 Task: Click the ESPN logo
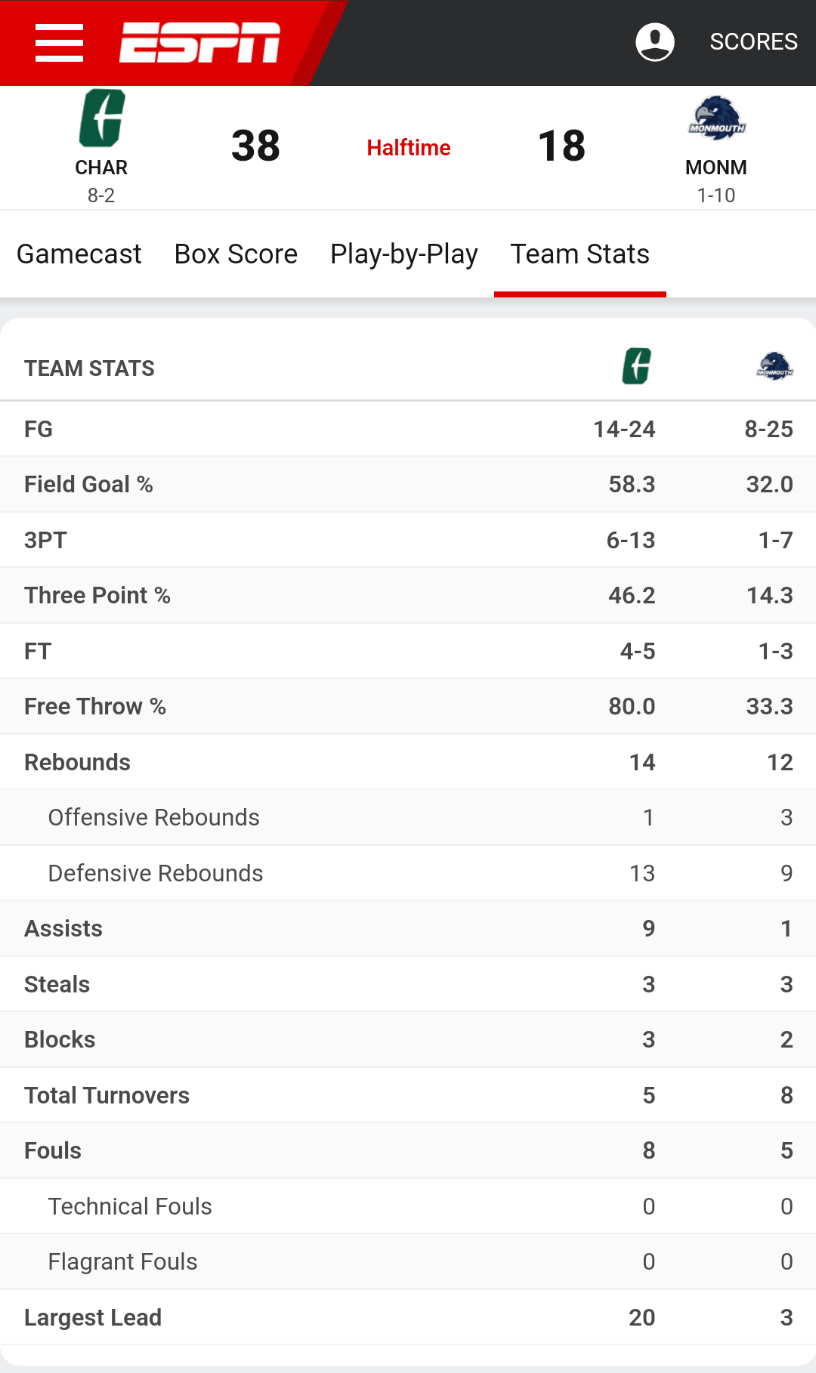200,42
